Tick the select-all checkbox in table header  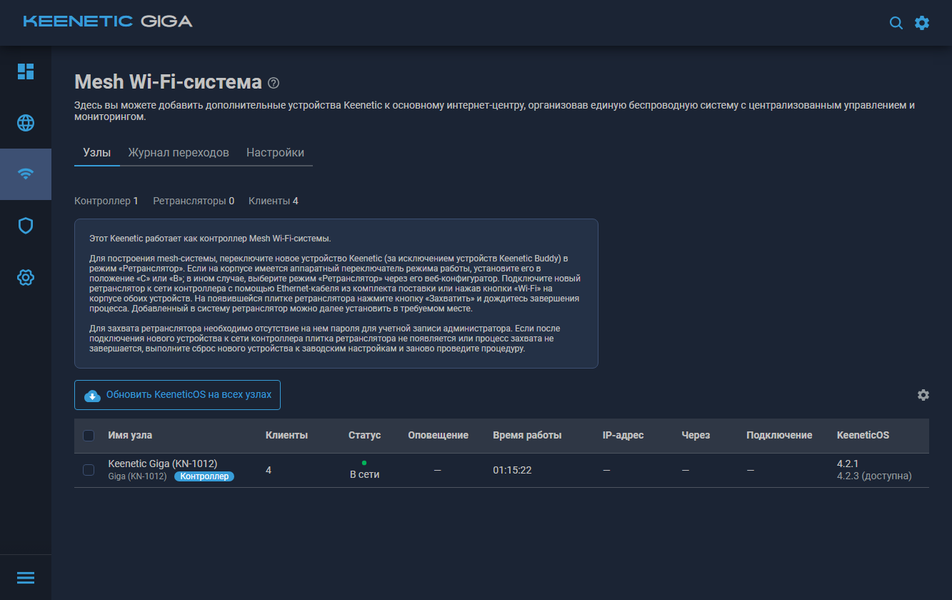(89, 435)
